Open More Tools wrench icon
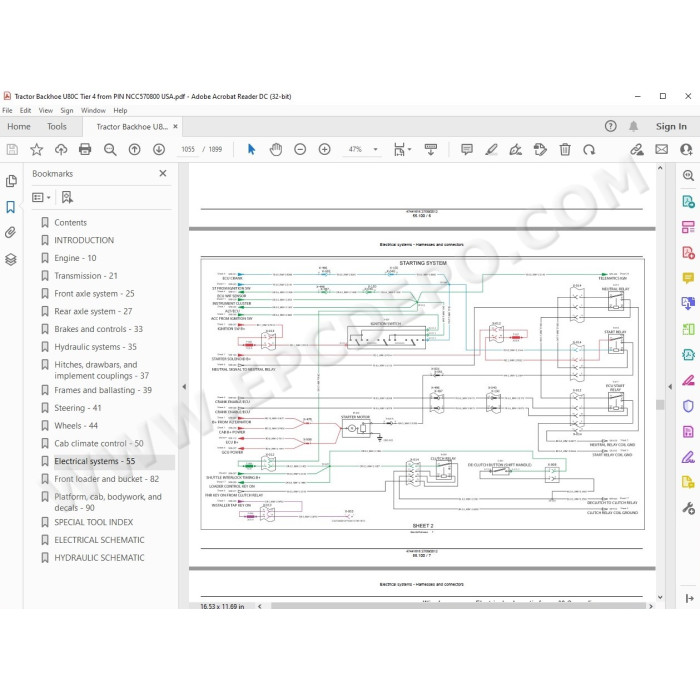Viewport: 700px width, 700px height. tap(688, 508)
